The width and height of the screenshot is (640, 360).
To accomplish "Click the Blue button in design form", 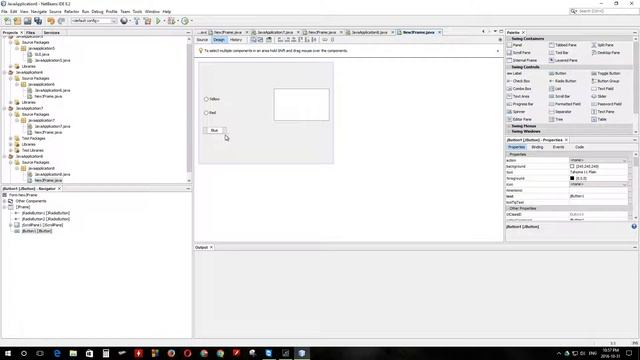I will point(214,130).
